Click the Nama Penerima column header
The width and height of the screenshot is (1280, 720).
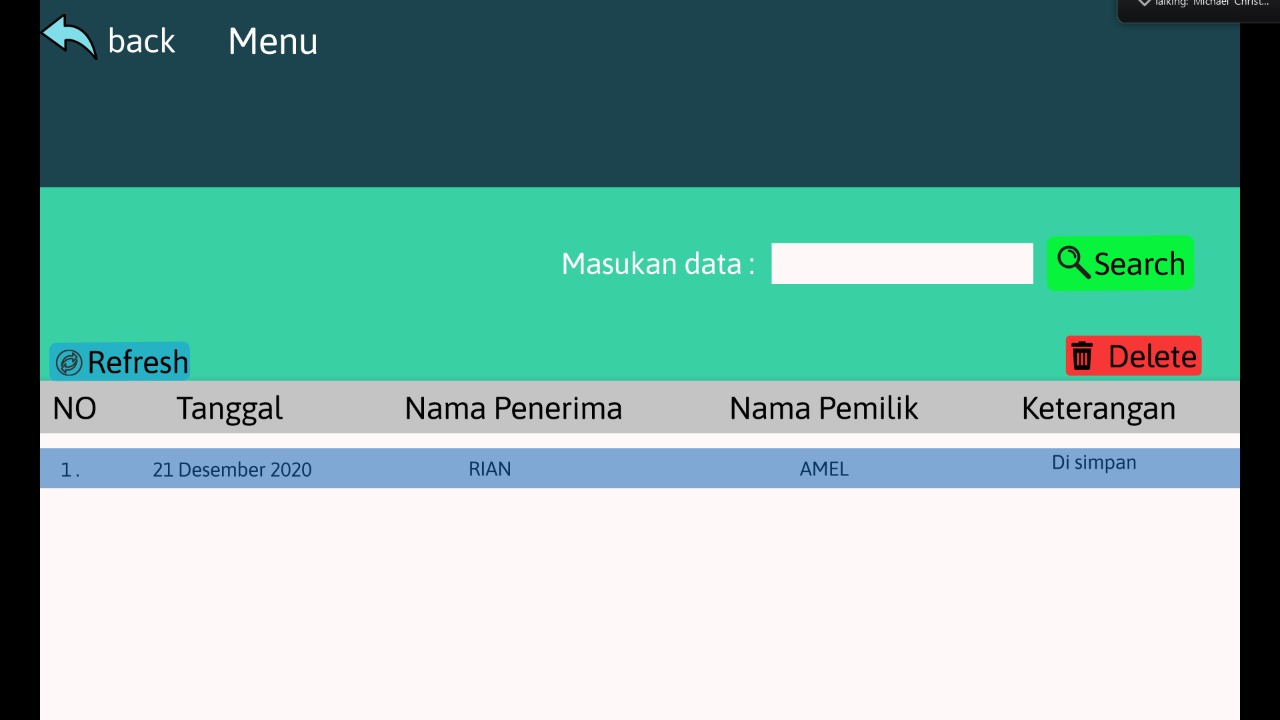pyautogui.click(x=513, y=408)
